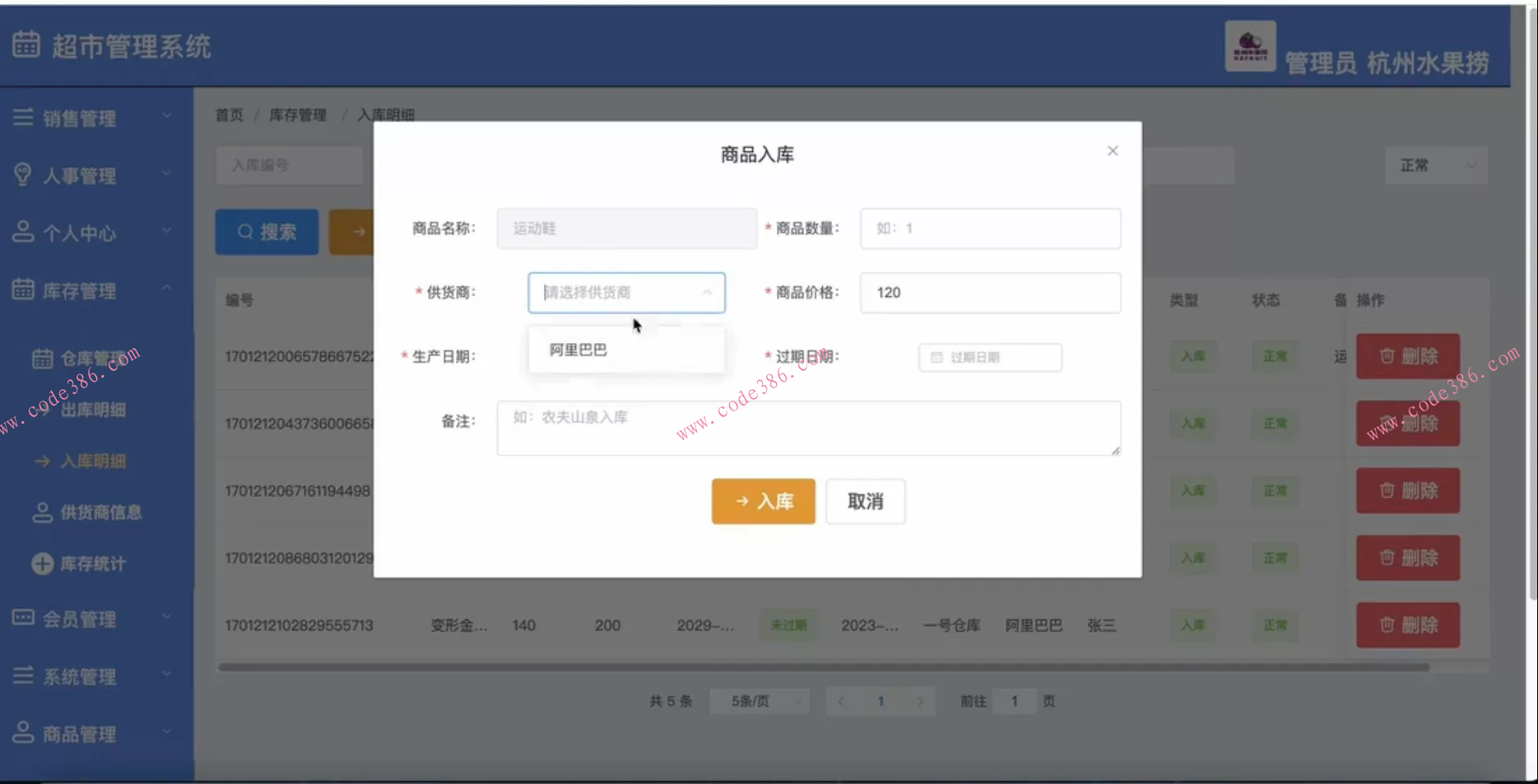Screen dimensions: 1538x784
Task: Navigate to 出库明细 in the sidebar
Action: click(x=93, y=409)
